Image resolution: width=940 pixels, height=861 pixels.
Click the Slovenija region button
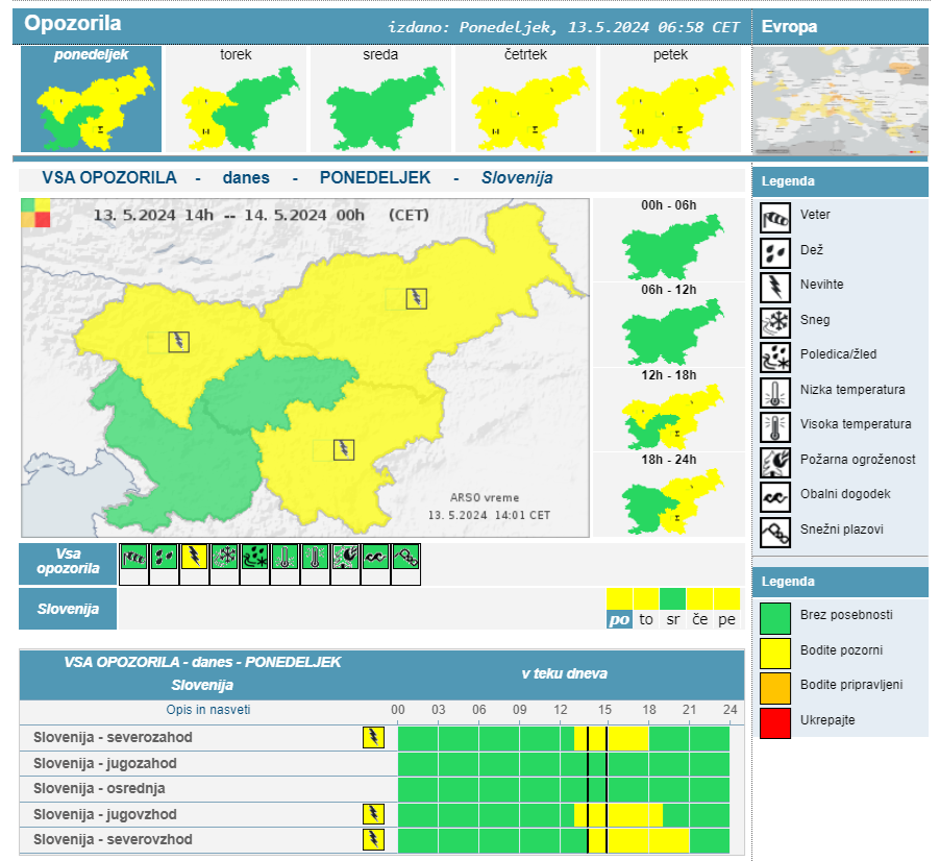[x=68, y=609]
